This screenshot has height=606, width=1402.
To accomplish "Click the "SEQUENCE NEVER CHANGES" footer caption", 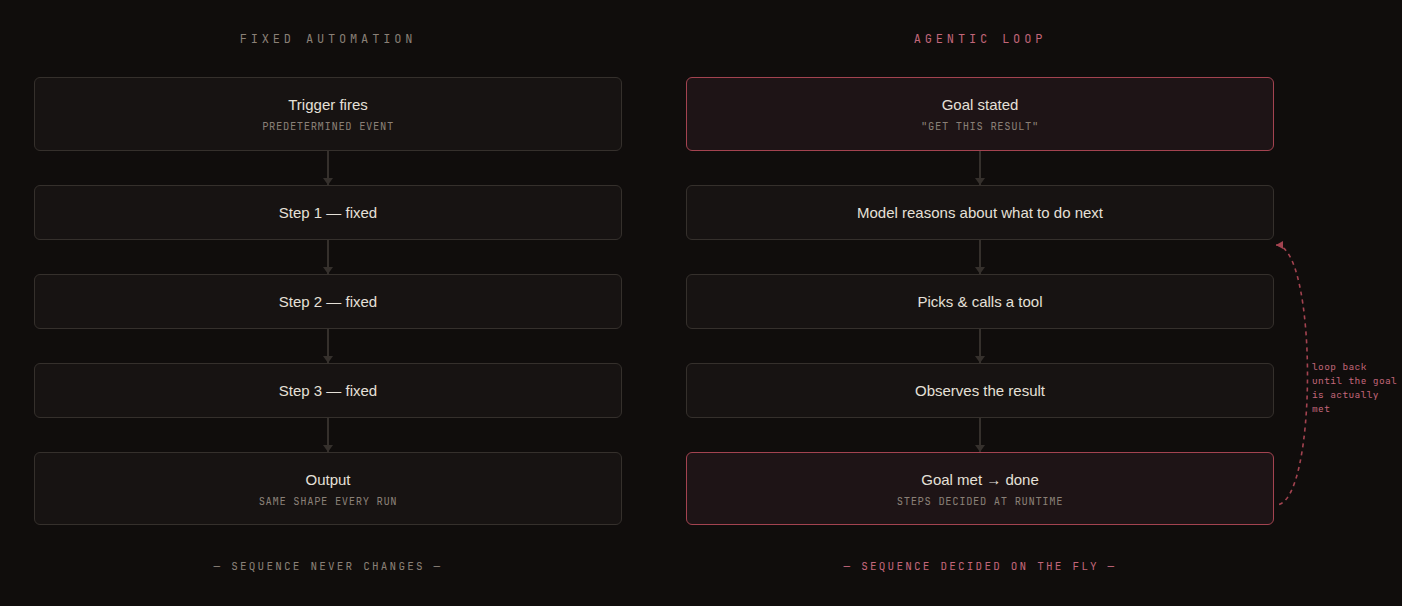I will tap(327, 567).
